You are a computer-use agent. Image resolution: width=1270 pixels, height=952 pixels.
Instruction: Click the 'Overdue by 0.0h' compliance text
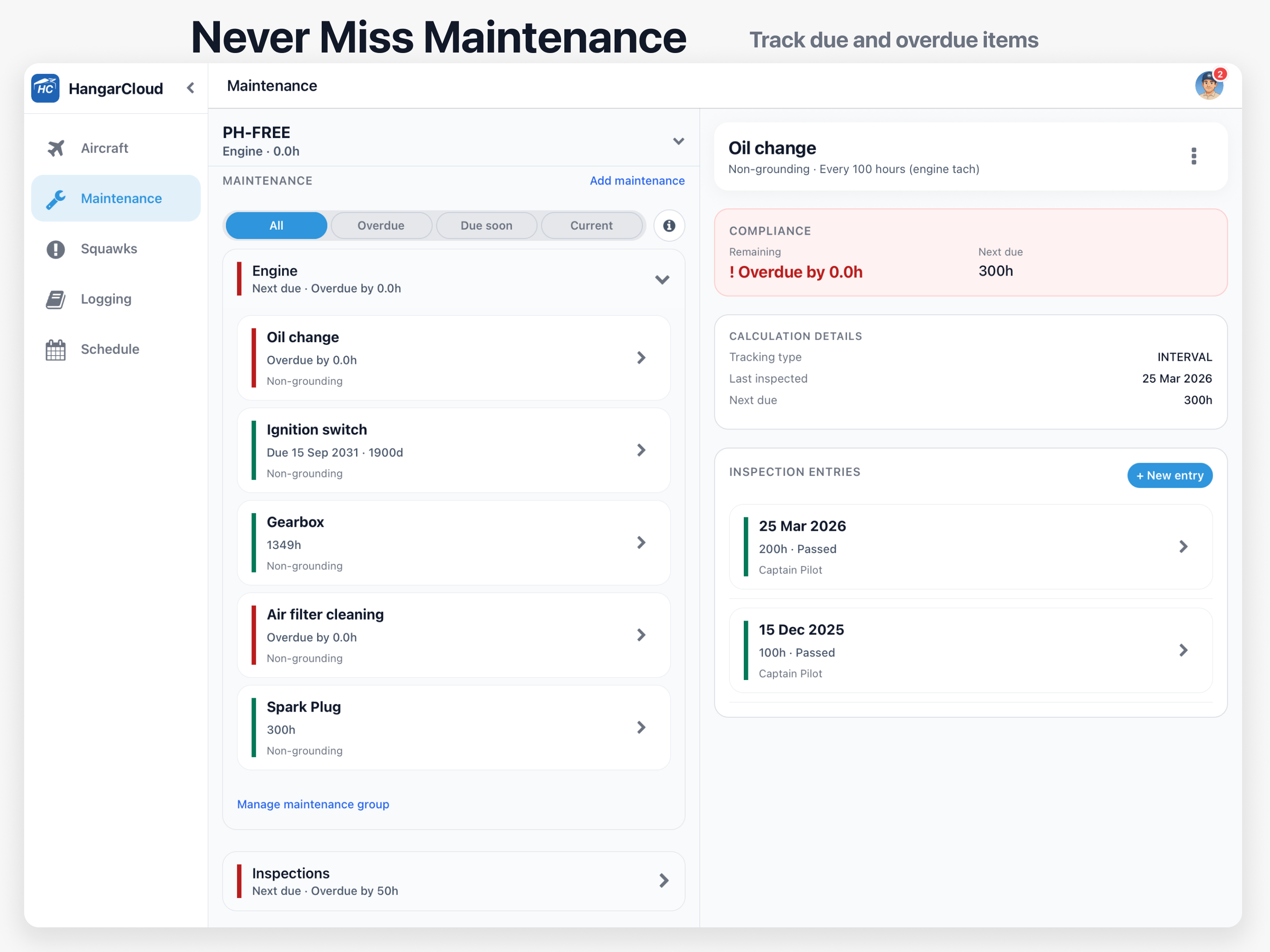tap(796, 272)
